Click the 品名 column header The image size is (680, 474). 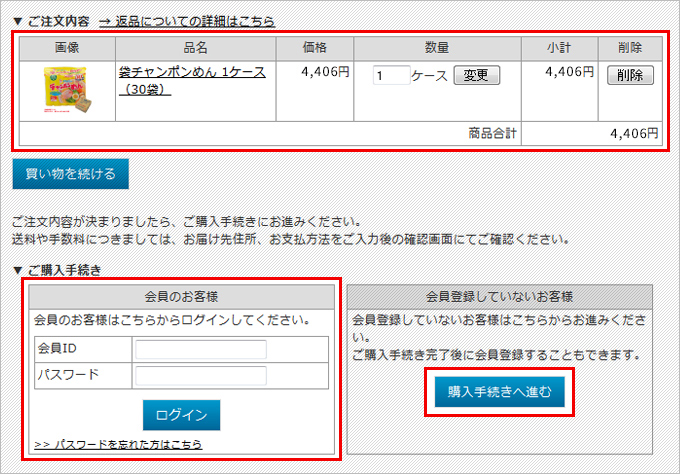[x=195, y=47]
